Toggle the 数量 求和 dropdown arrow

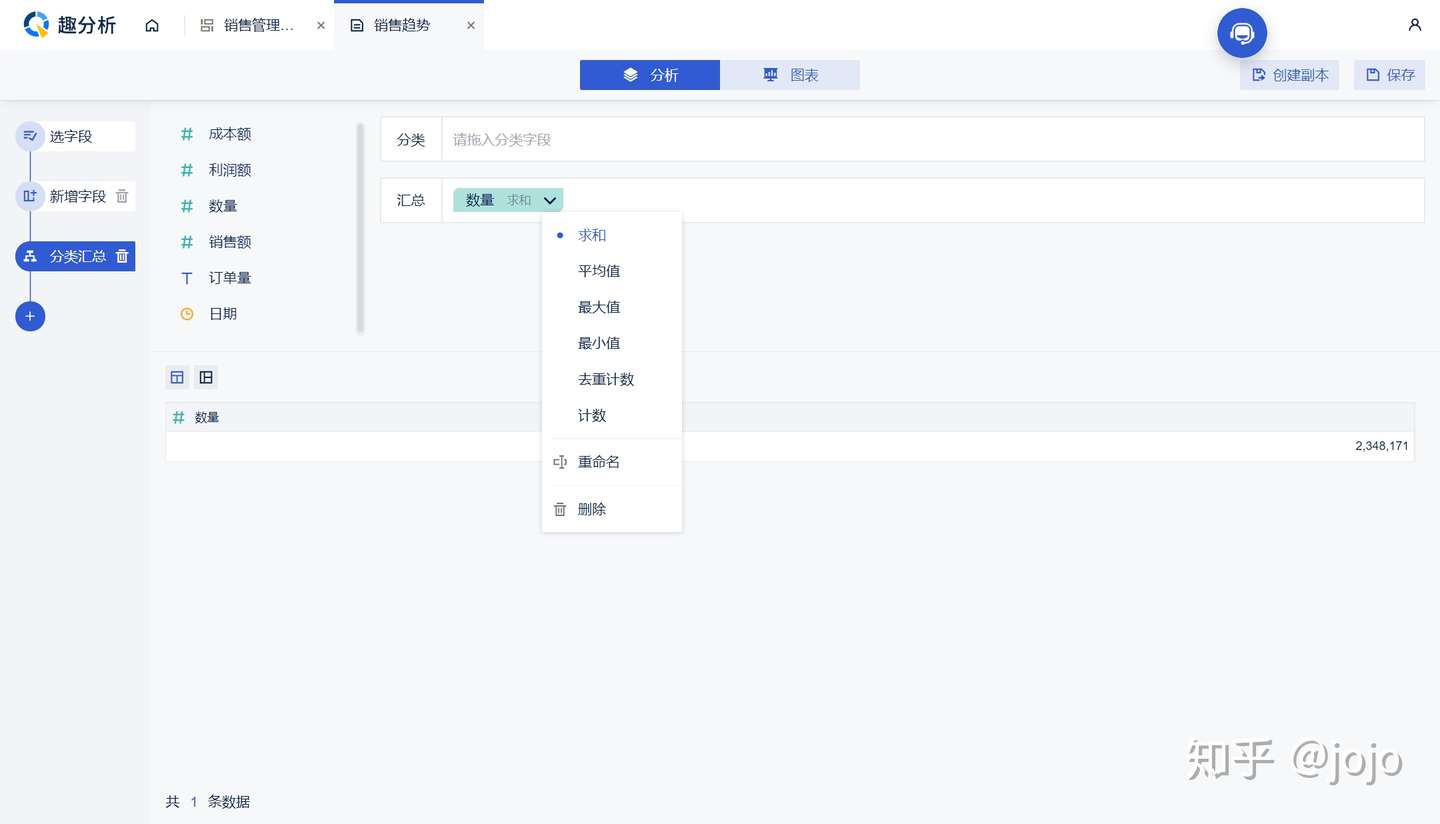click(x=549, y=200)
